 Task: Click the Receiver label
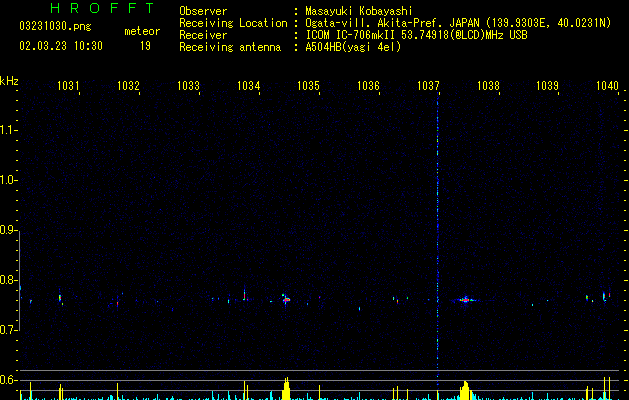pos(203,35)
